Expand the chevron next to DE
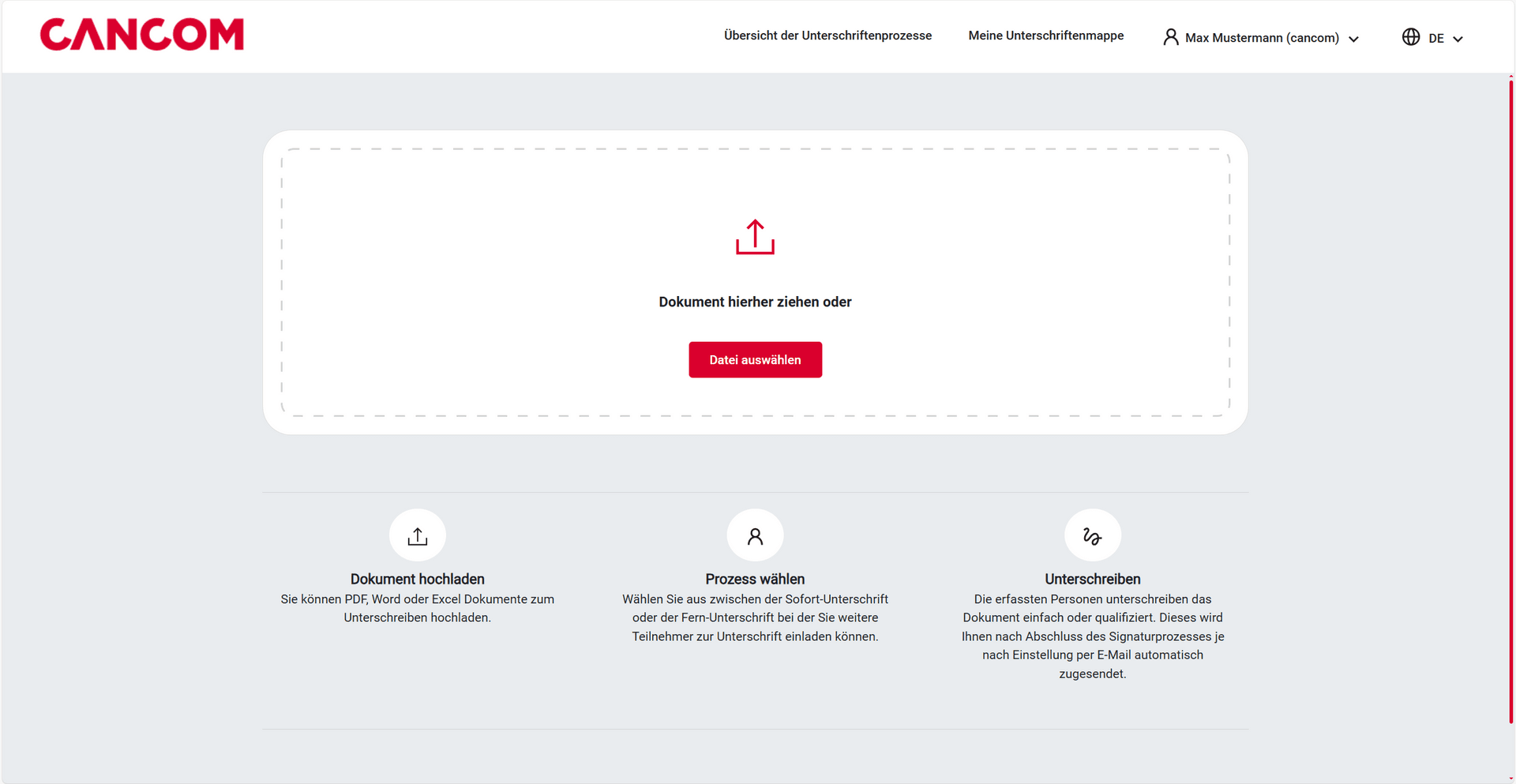 tap(1458, 39)
